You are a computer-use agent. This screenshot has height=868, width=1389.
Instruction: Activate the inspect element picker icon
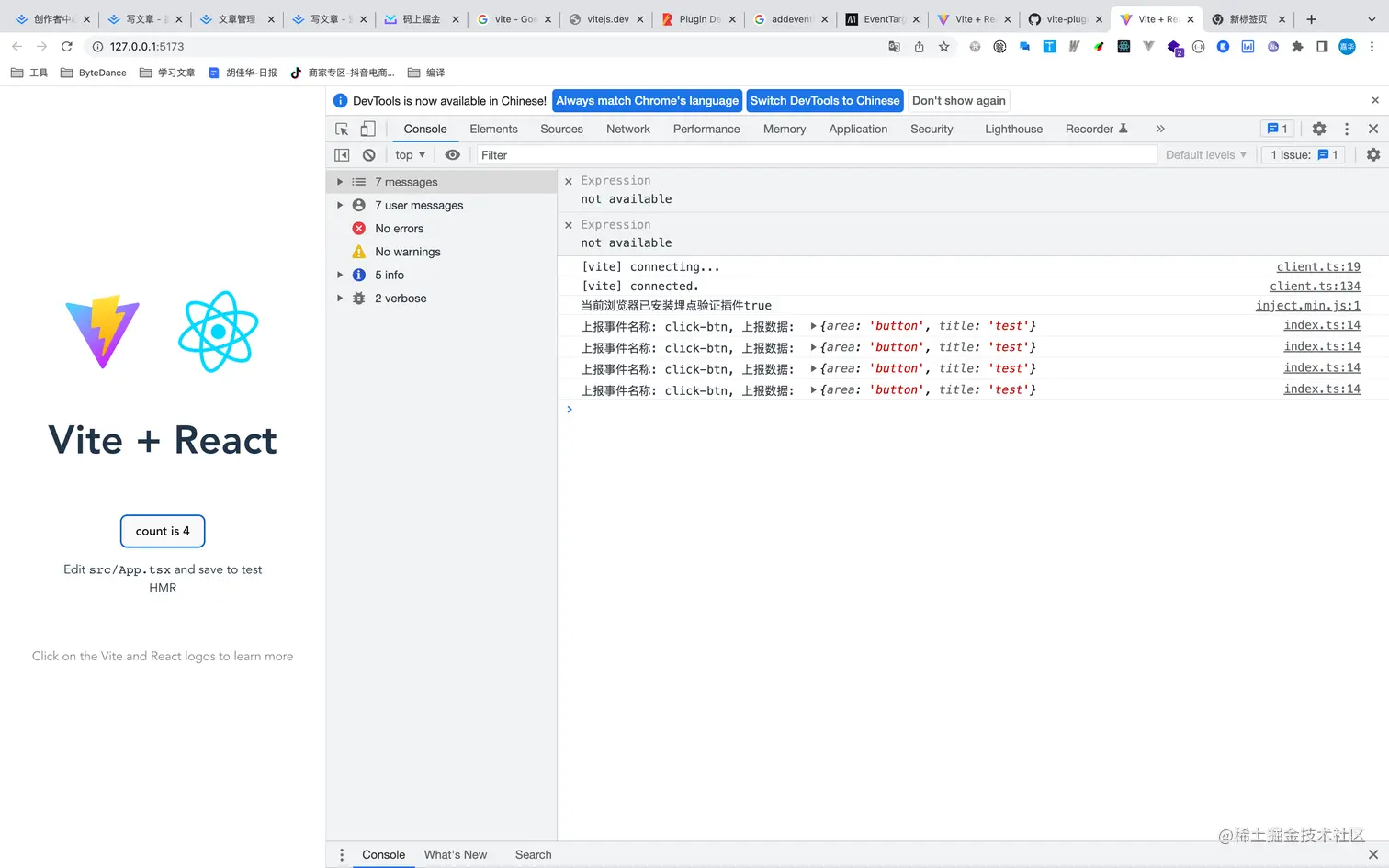pyautogui.click(x=342, y=130)
